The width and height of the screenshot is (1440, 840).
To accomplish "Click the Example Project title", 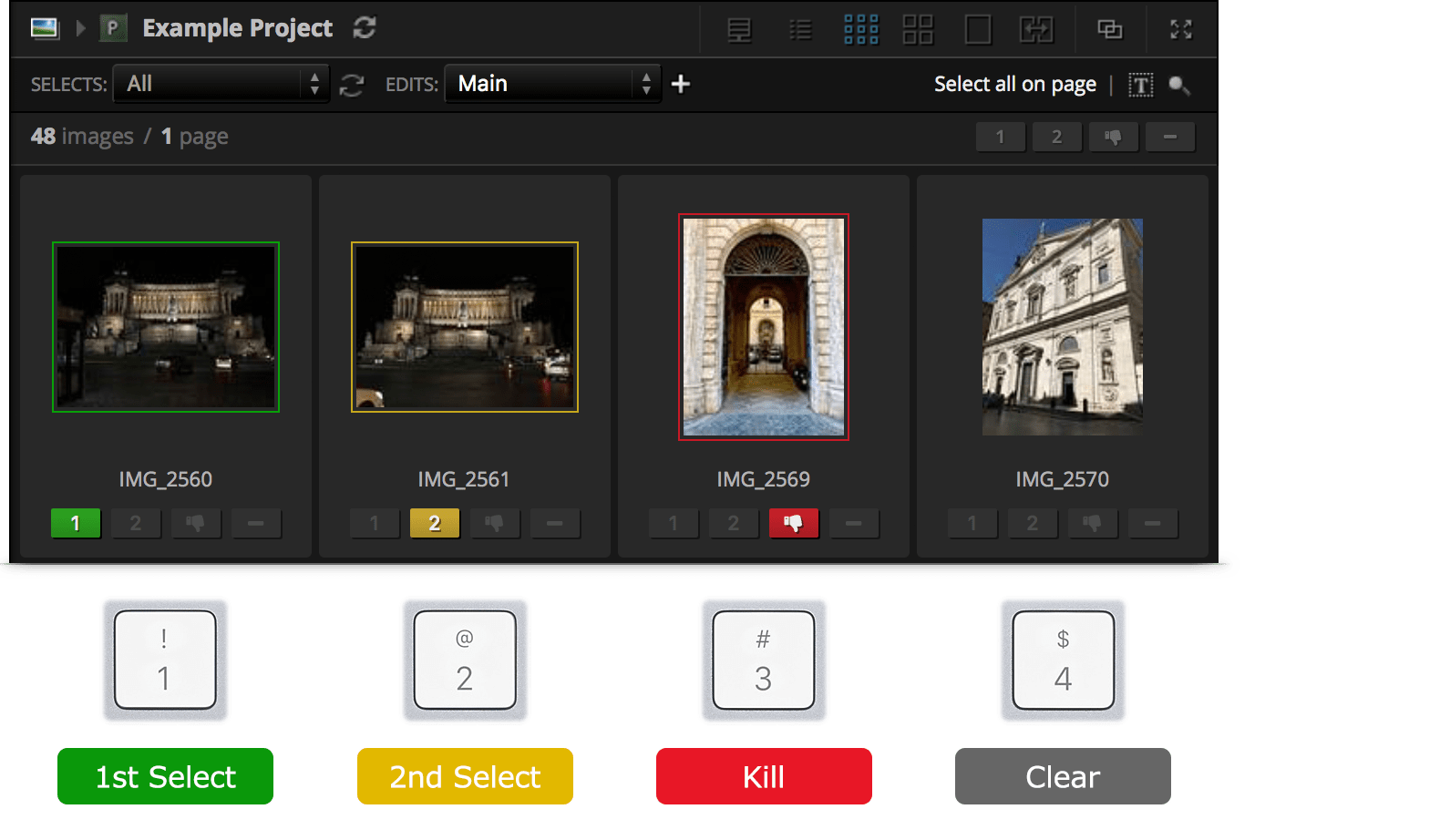I will (x=238, y=29).
